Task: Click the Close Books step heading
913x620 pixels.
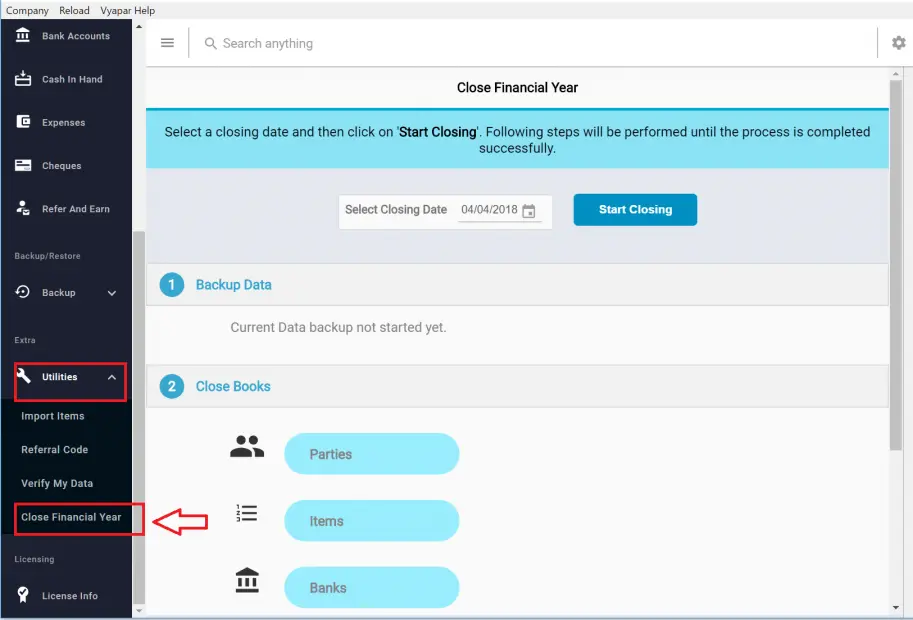Action: (x=233, y=386)
